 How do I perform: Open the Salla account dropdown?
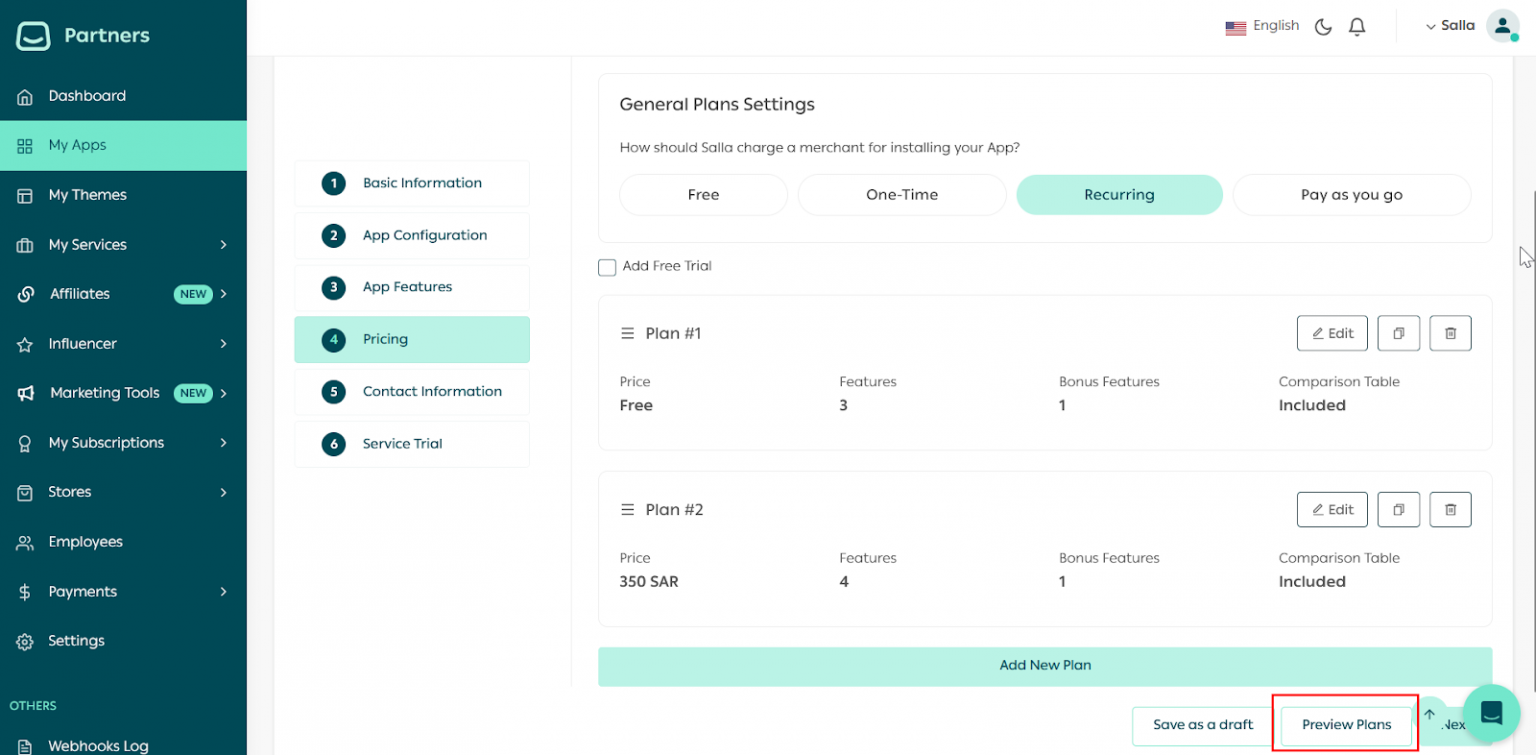(1449, 25)
